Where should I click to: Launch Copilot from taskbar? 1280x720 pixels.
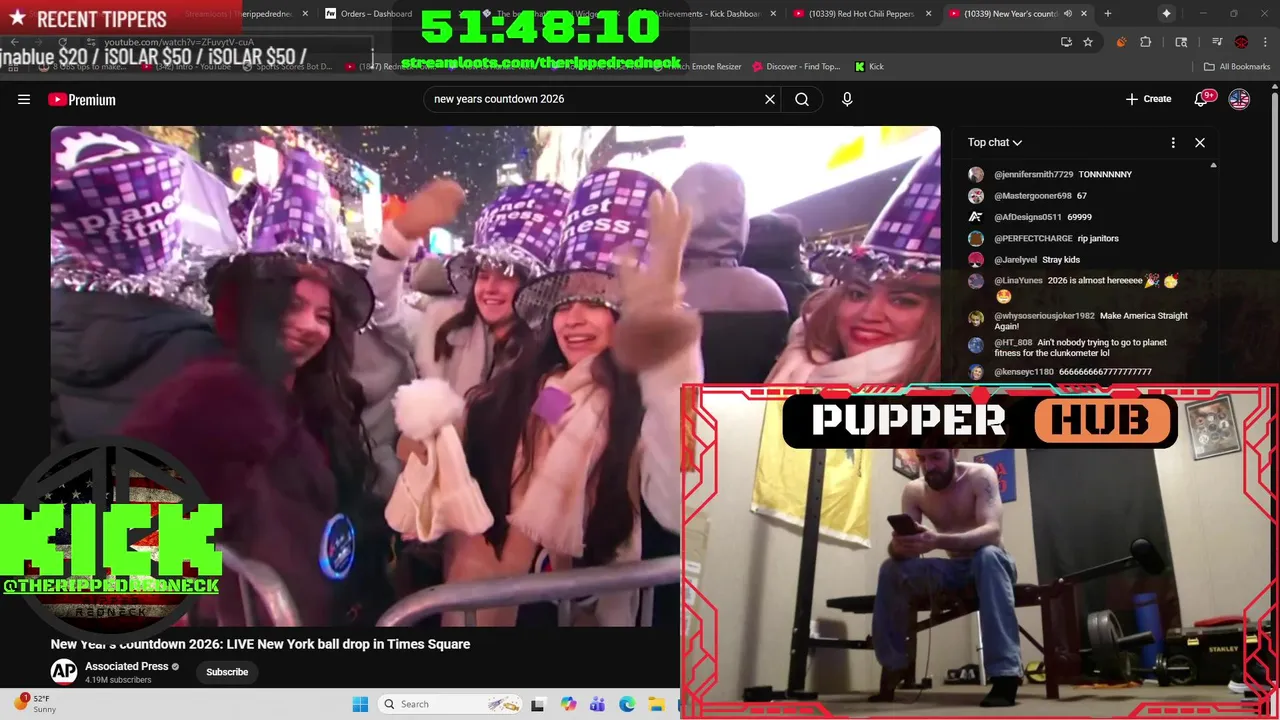568,704
